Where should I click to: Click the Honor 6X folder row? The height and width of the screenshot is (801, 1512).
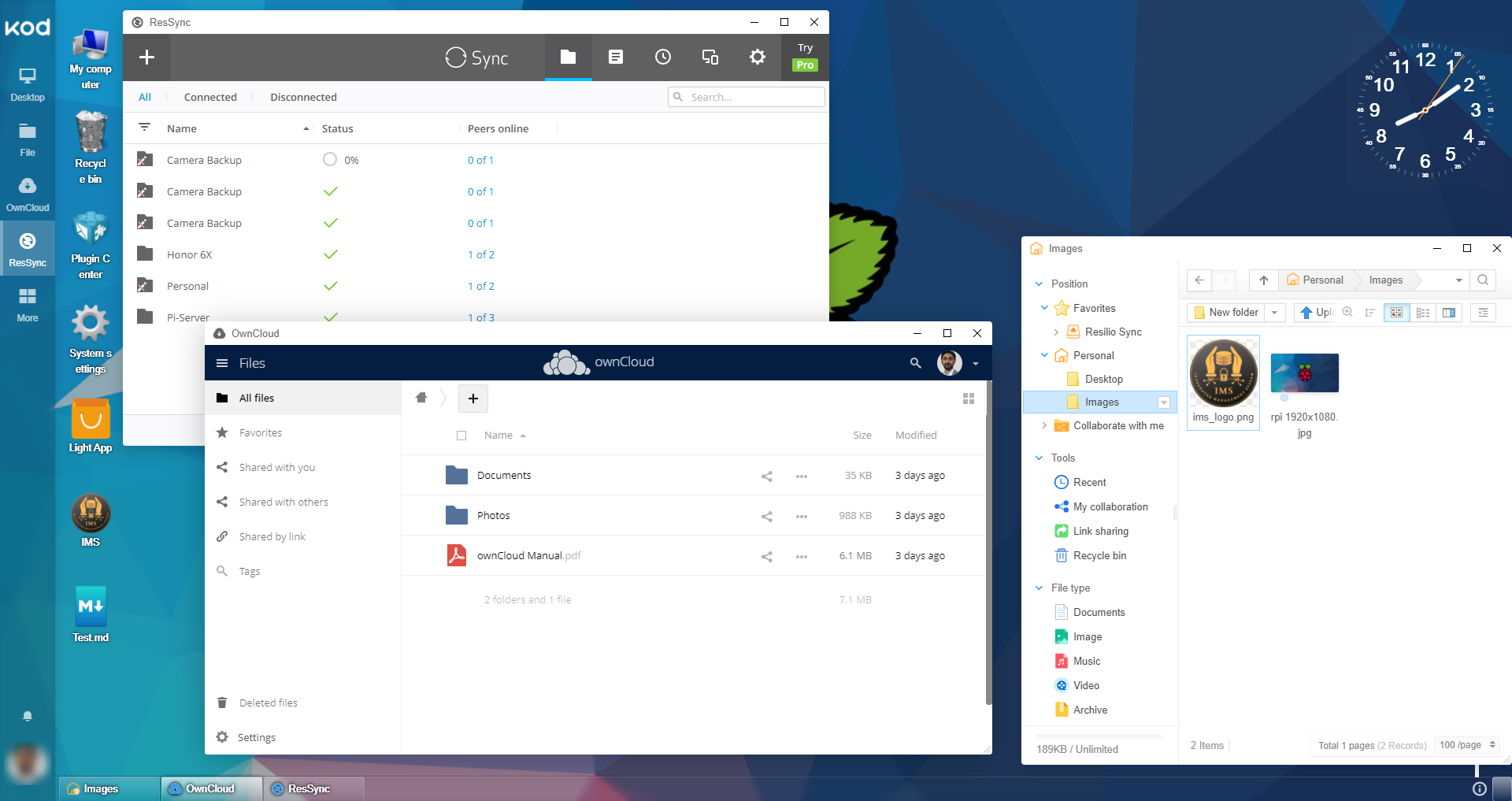click(476, 254)
